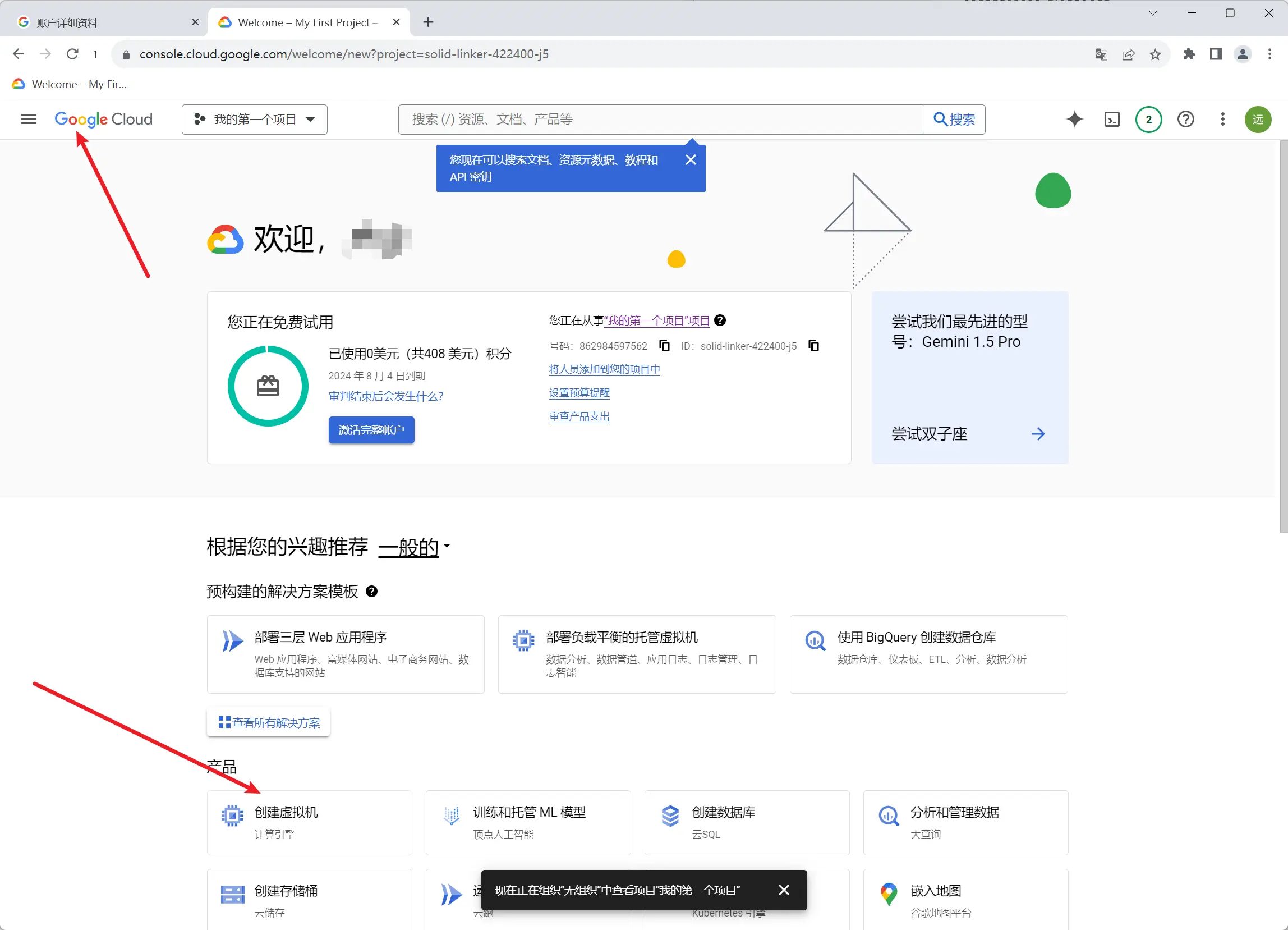Dismiss the dark toast notification
The width and height of the screenshot is (1288, 930).
coord(784,890)
